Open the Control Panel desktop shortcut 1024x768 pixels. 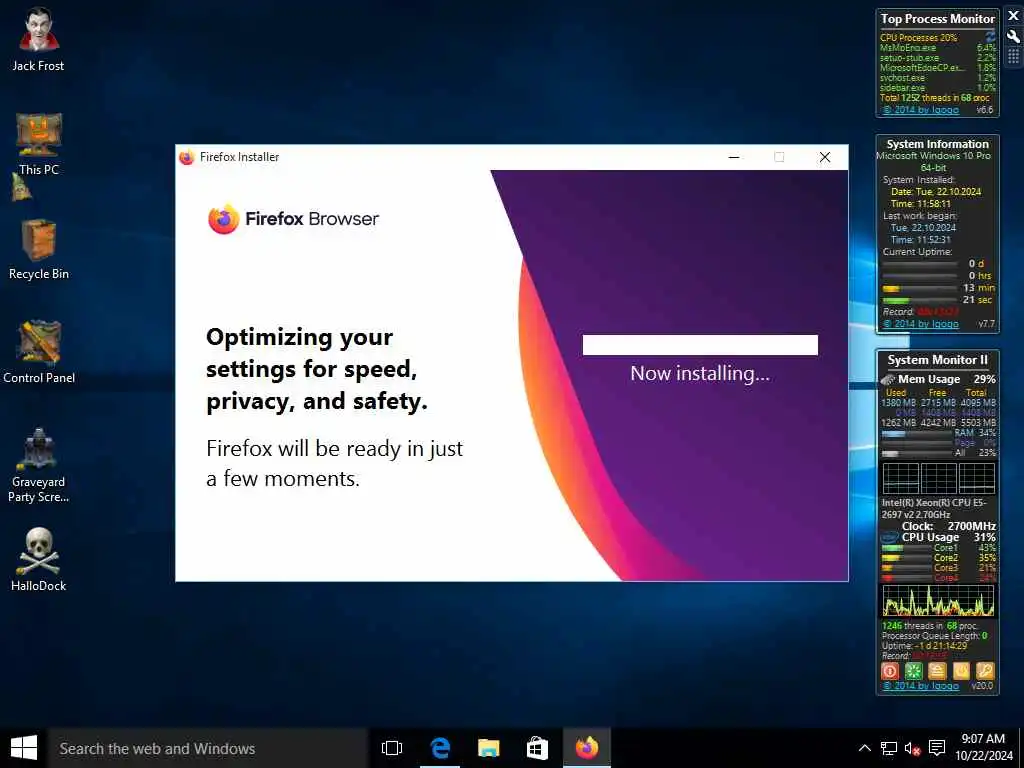(39, 353)
